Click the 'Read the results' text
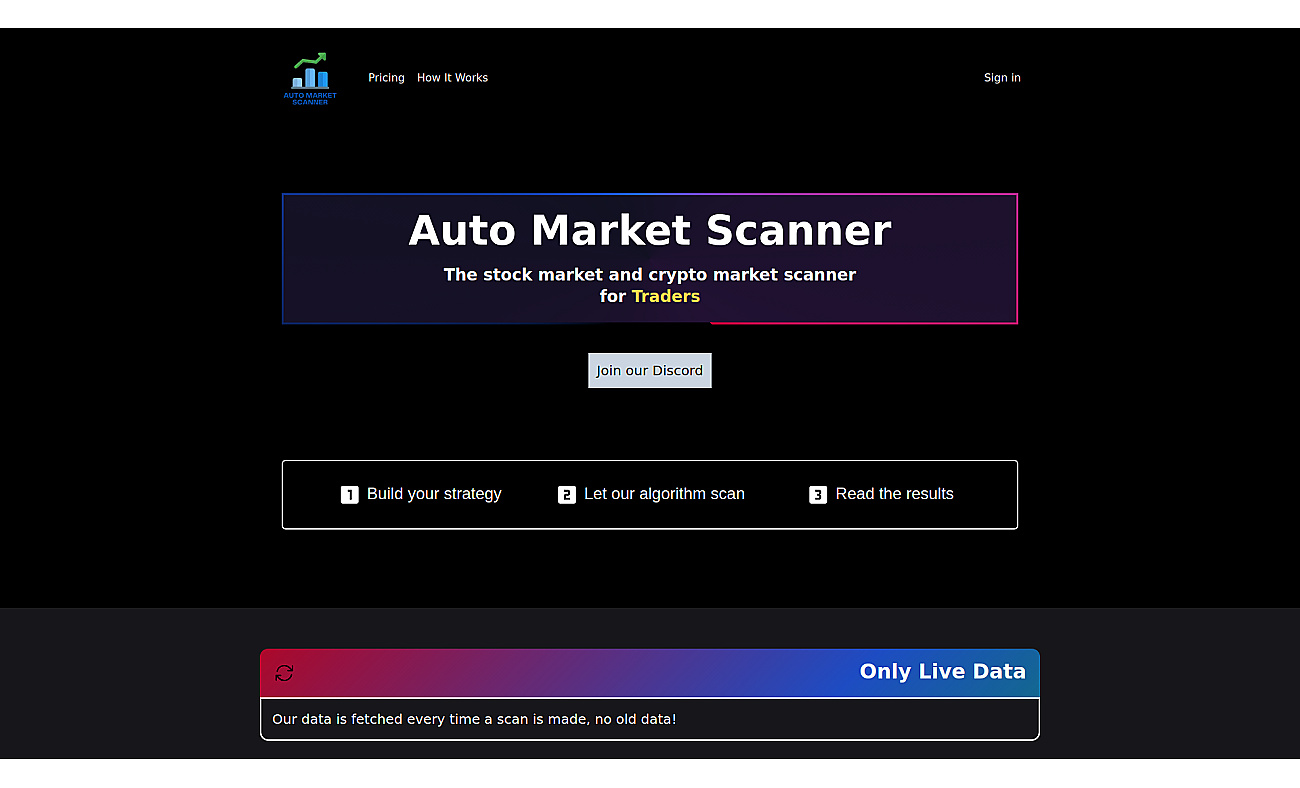This screenshot has height=788, width=1300. click(895, 494)
